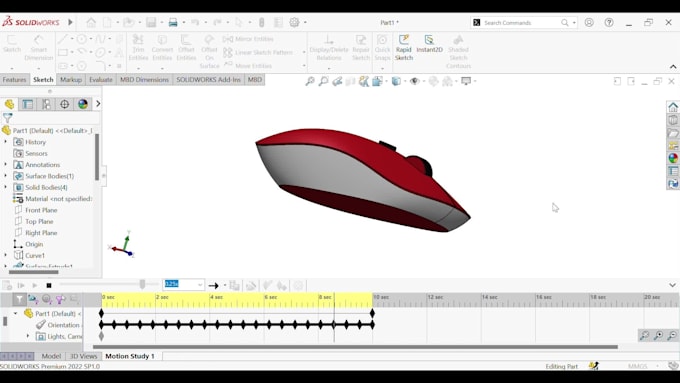This screenshot has width=680, height=383.
Task: Click the Home icon in task pane
Action: 673,107
